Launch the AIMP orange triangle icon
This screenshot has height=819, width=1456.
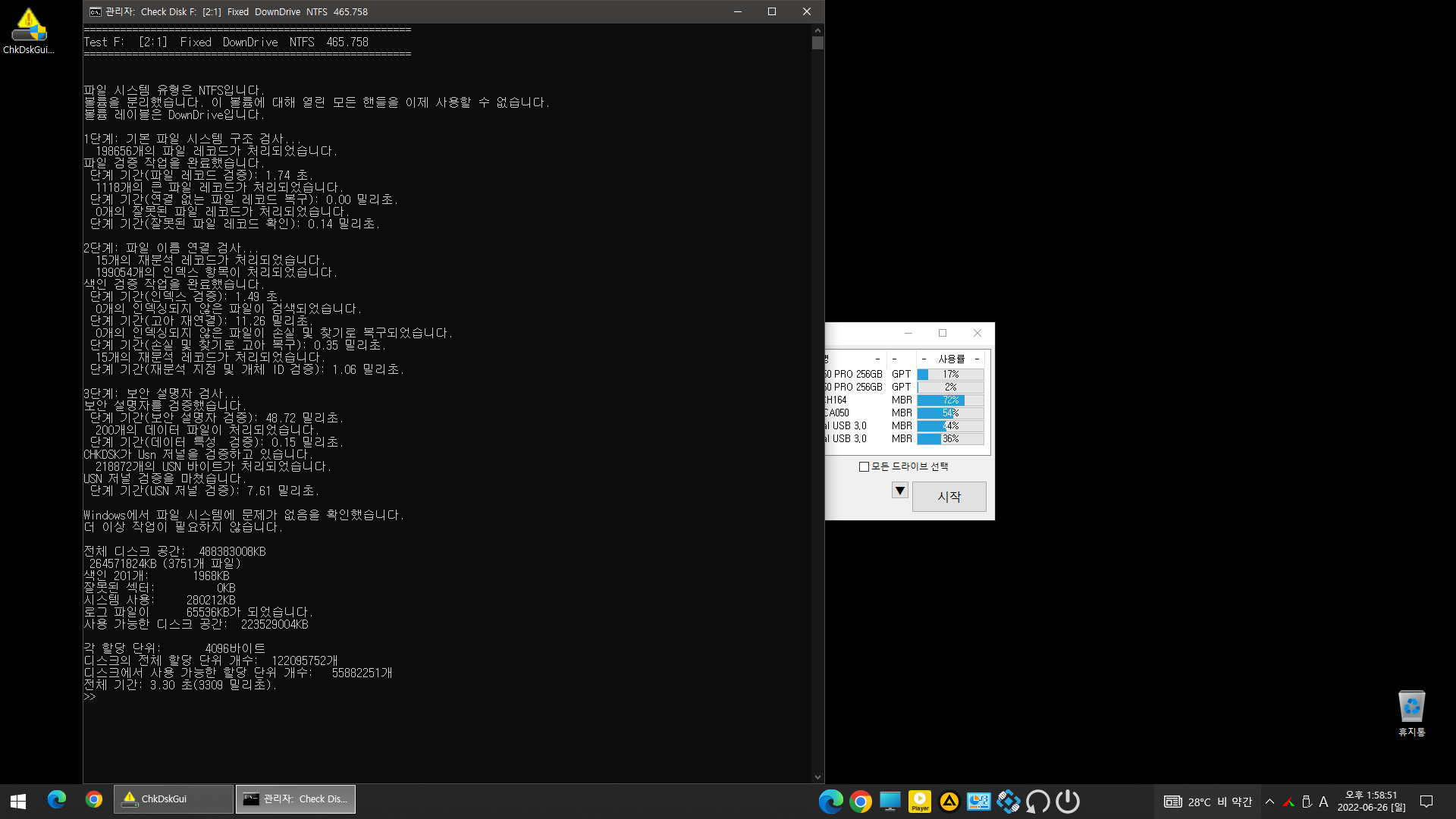(949, 802)
